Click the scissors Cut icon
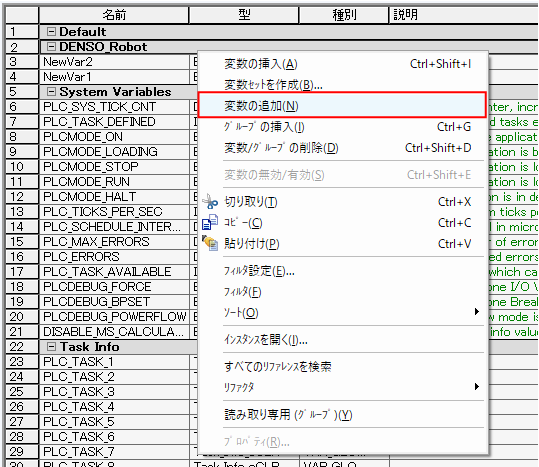539x467 pixels. coord(210,202)
